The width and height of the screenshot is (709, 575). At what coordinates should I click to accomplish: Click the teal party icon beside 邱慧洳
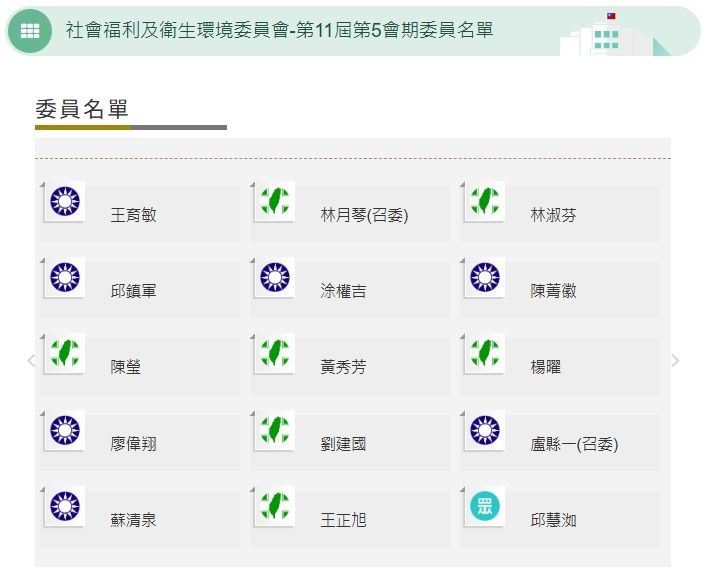point(485,507)
